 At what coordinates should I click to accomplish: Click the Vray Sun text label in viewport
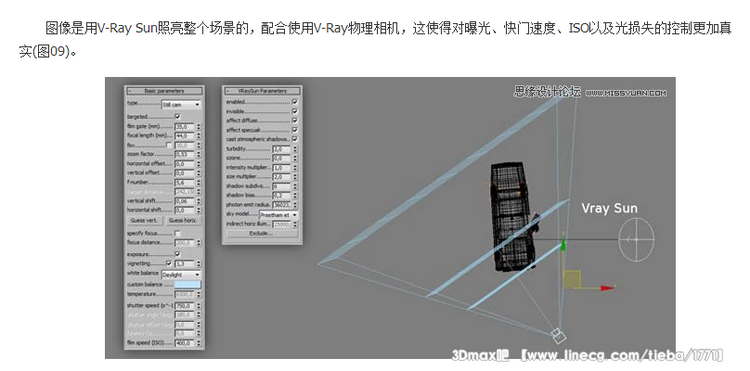609,208
